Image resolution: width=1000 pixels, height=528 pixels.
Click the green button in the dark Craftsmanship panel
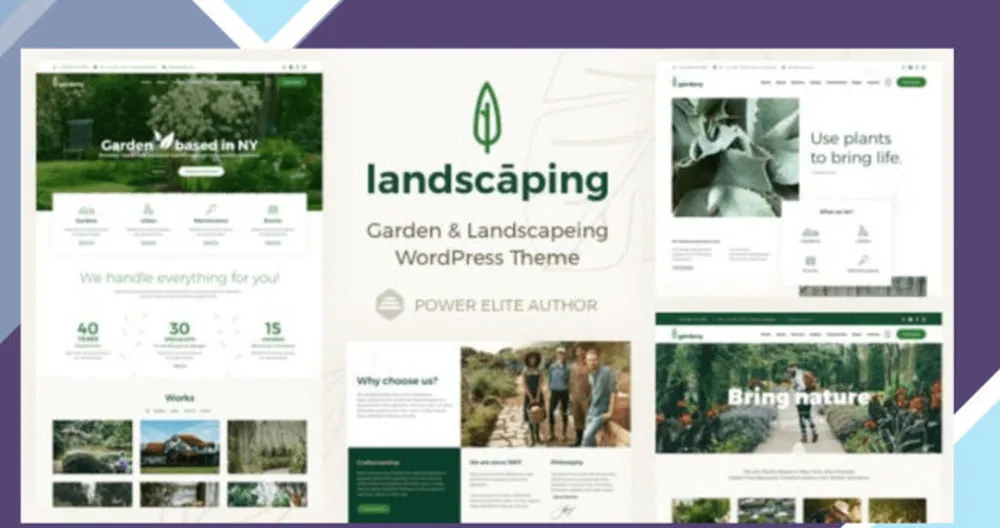[x=372, y=508]
